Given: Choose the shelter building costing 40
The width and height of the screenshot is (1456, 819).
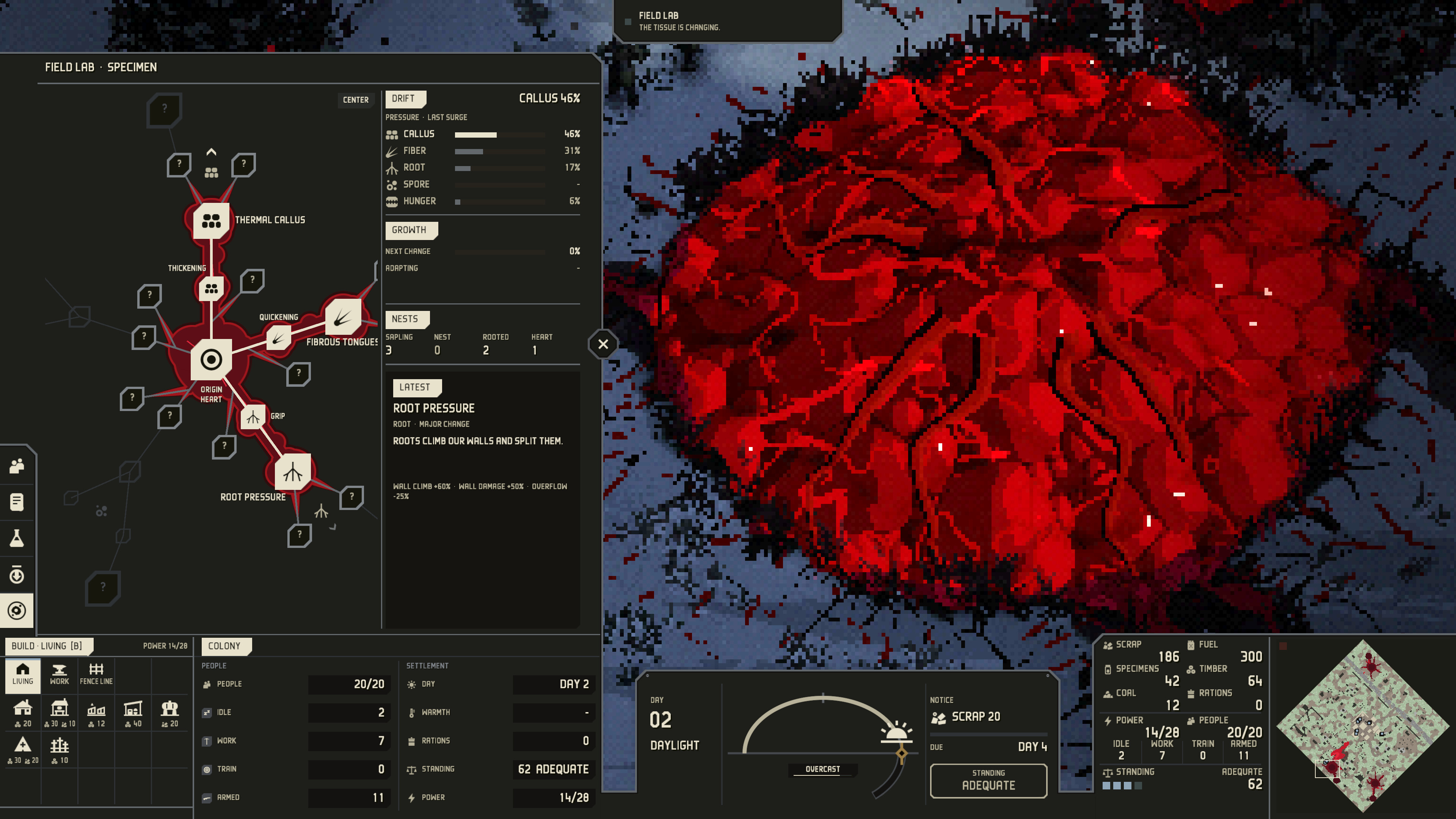Looking at the screenshot, I should pyautogui.click(x=133, y=713).
